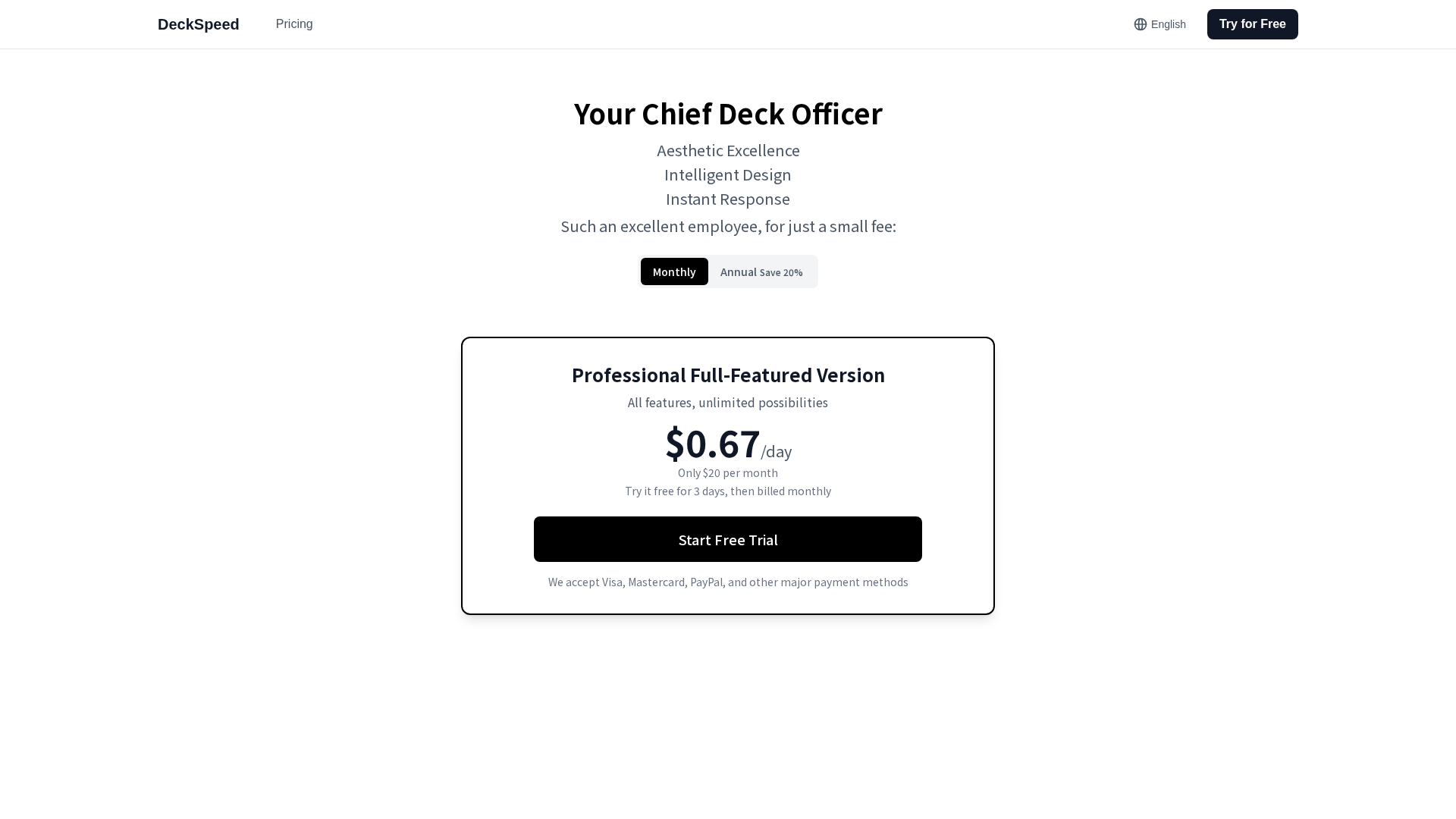Click the dark Try for Free header button
The height and width of the screenshot is (819, 1456).
pyautogui.click(x=1252, y=24)
